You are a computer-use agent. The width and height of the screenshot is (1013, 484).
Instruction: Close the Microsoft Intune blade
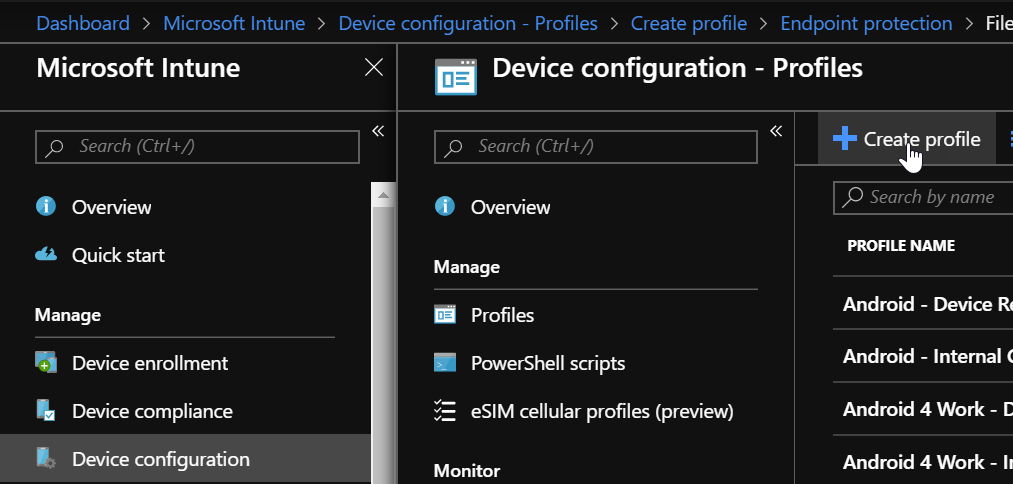pos(373,68)
